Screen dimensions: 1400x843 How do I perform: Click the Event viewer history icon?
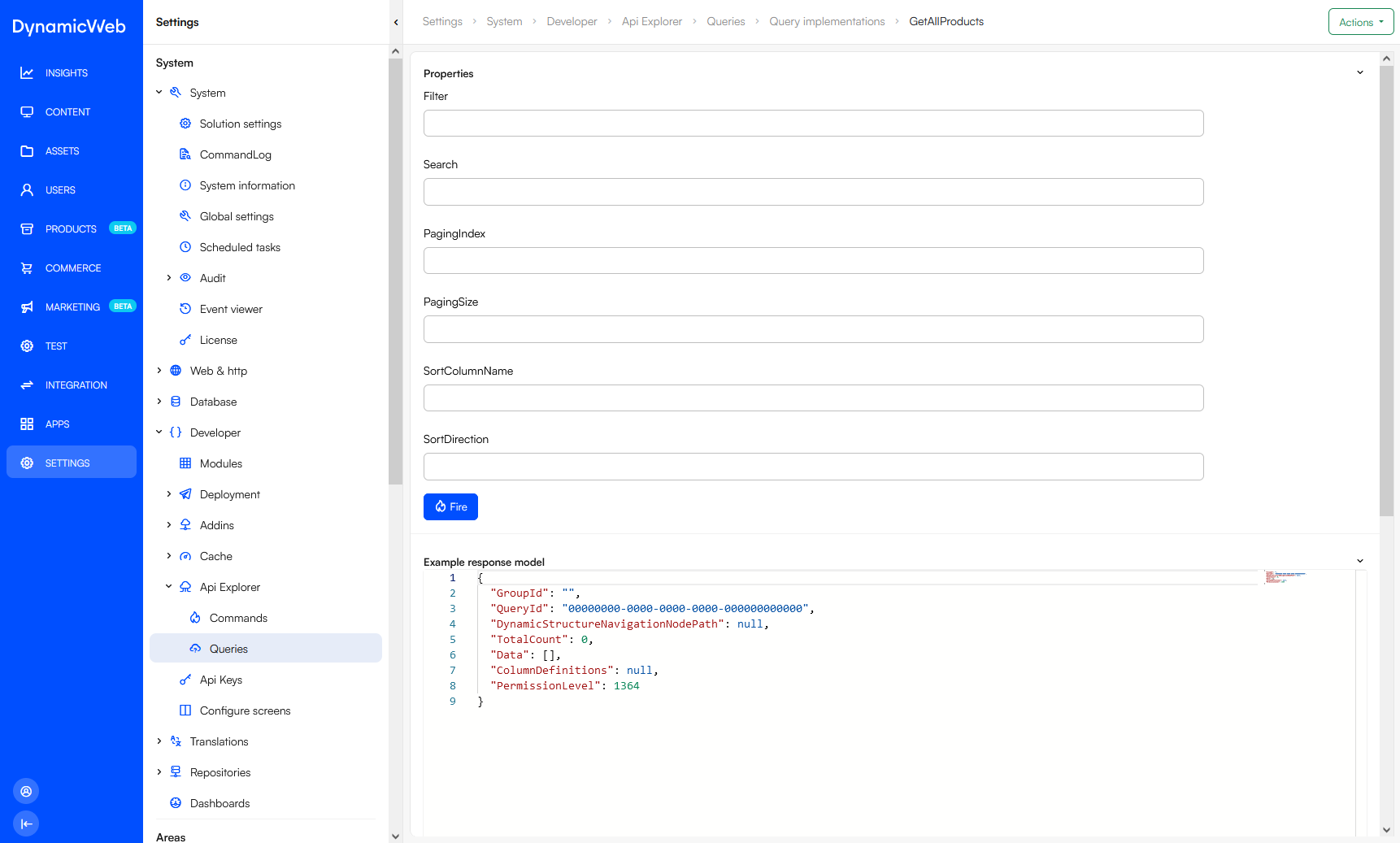[x=185, y=309]
